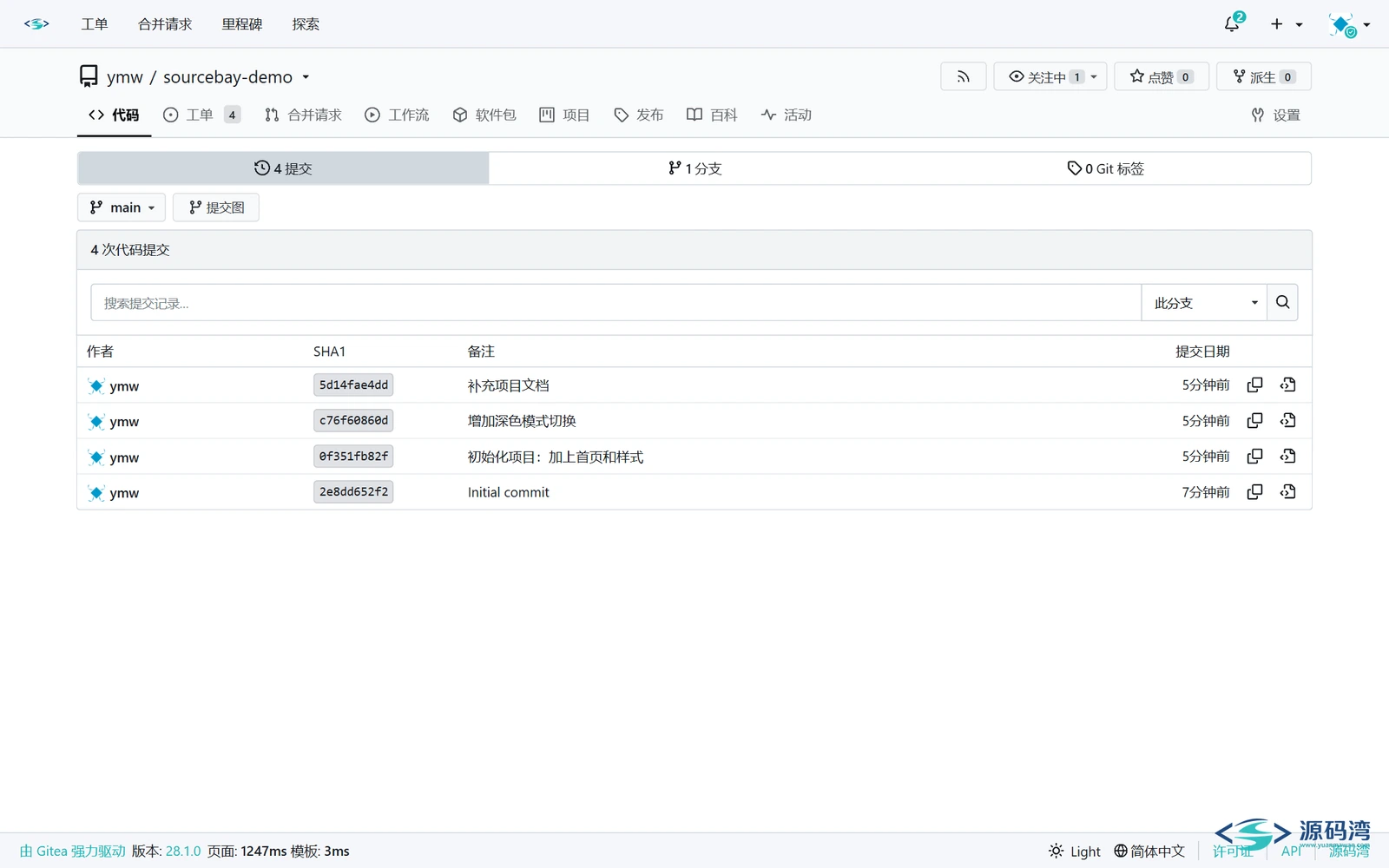Copy SHA of commit 5d14fae4dd
The height and width of the screenshot is (868, 1389).
[1254, 385]
